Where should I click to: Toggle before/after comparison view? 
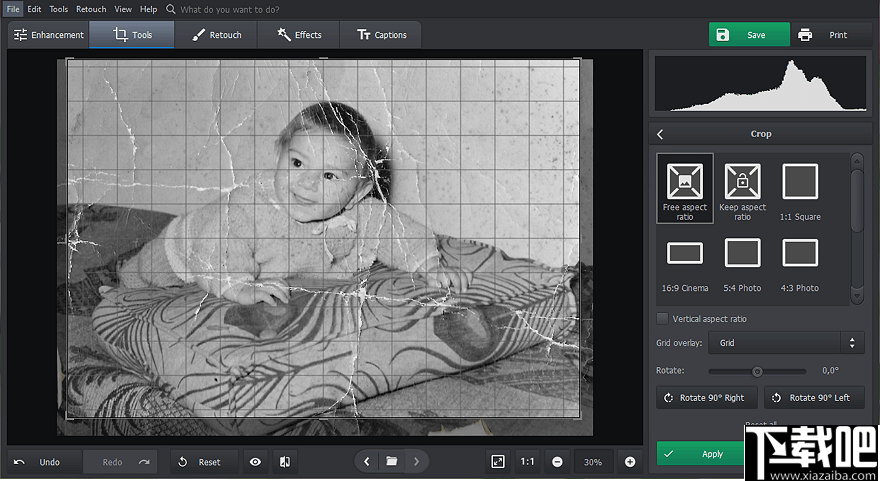coord(285,462)
